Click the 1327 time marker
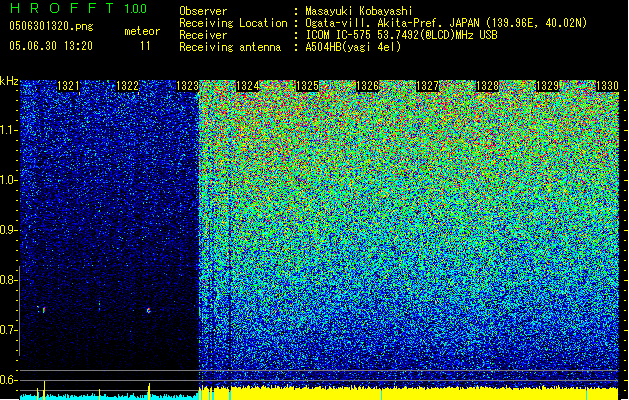Screen dimensions: 629x400 coord(428,86)
